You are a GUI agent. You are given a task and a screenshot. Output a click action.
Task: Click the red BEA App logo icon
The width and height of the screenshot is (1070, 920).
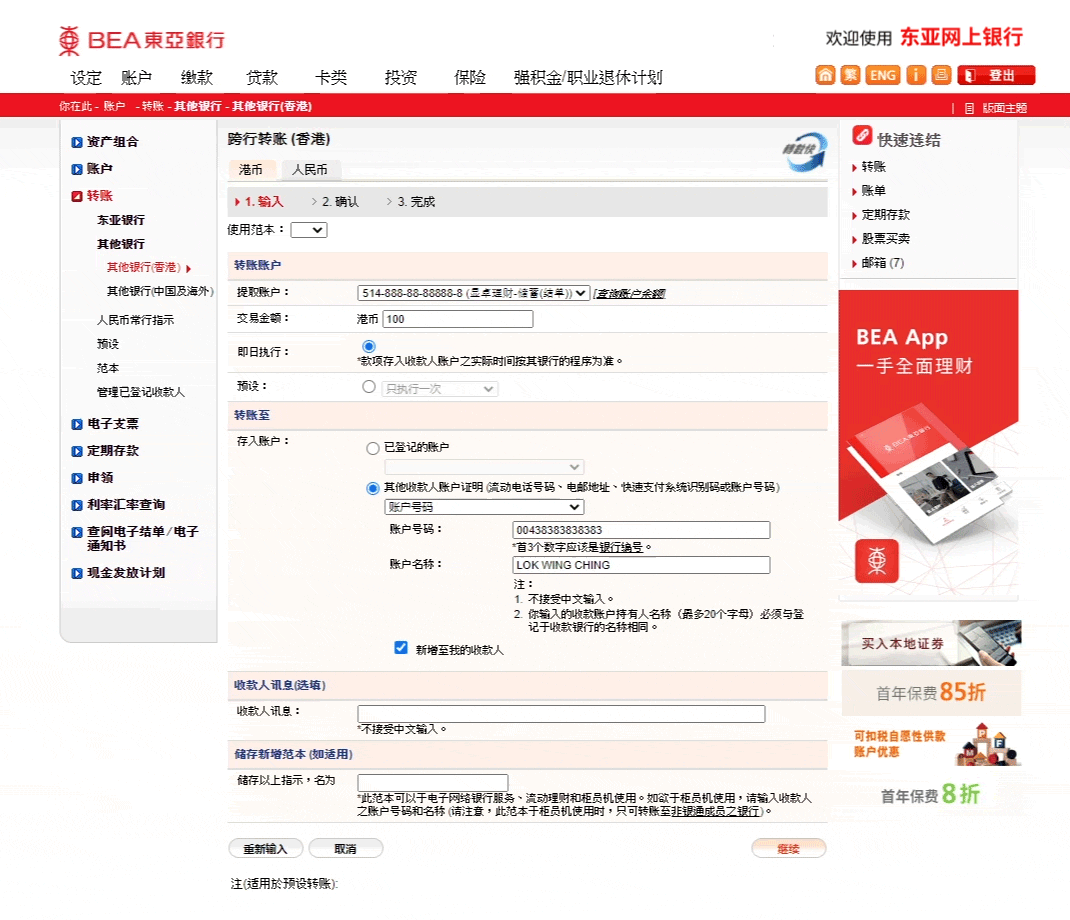click(x=877, y=561)
